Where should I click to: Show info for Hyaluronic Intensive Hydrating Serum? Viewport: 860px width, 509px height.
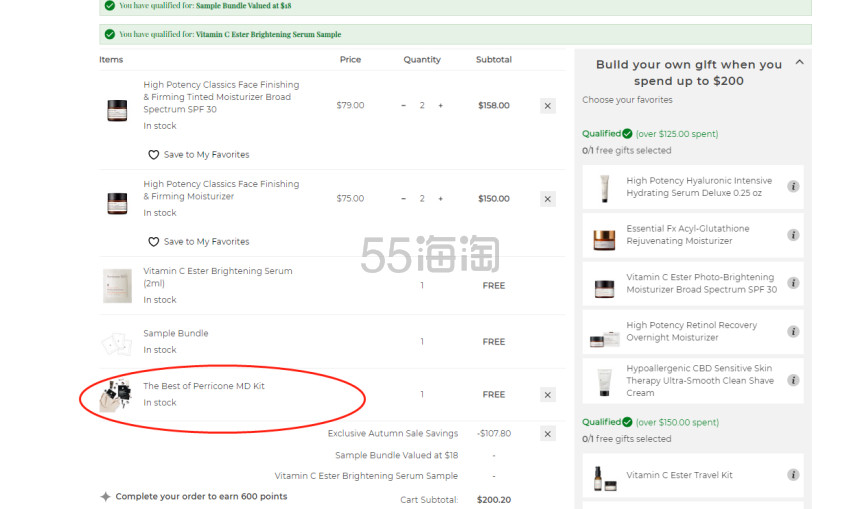click(x=793, y=186)
